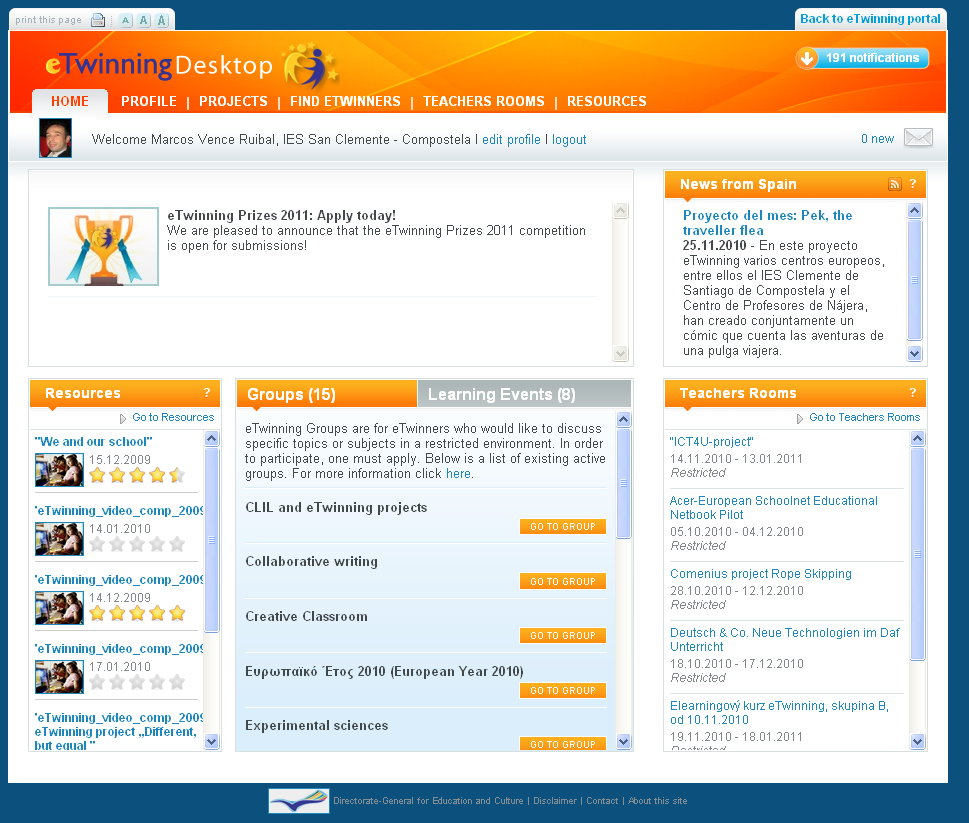The width and height of the screenshot is (969, 823).
Task: Go to group Creative Classroom
Action: [x=563, y=635]
